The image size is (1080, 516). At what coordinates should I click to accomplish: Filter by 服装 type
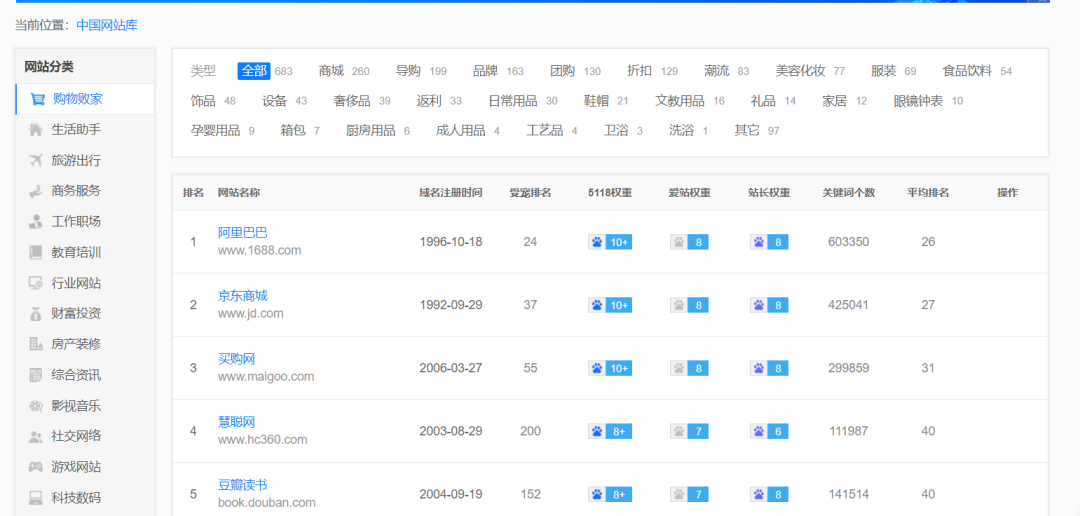click(884, 71)
